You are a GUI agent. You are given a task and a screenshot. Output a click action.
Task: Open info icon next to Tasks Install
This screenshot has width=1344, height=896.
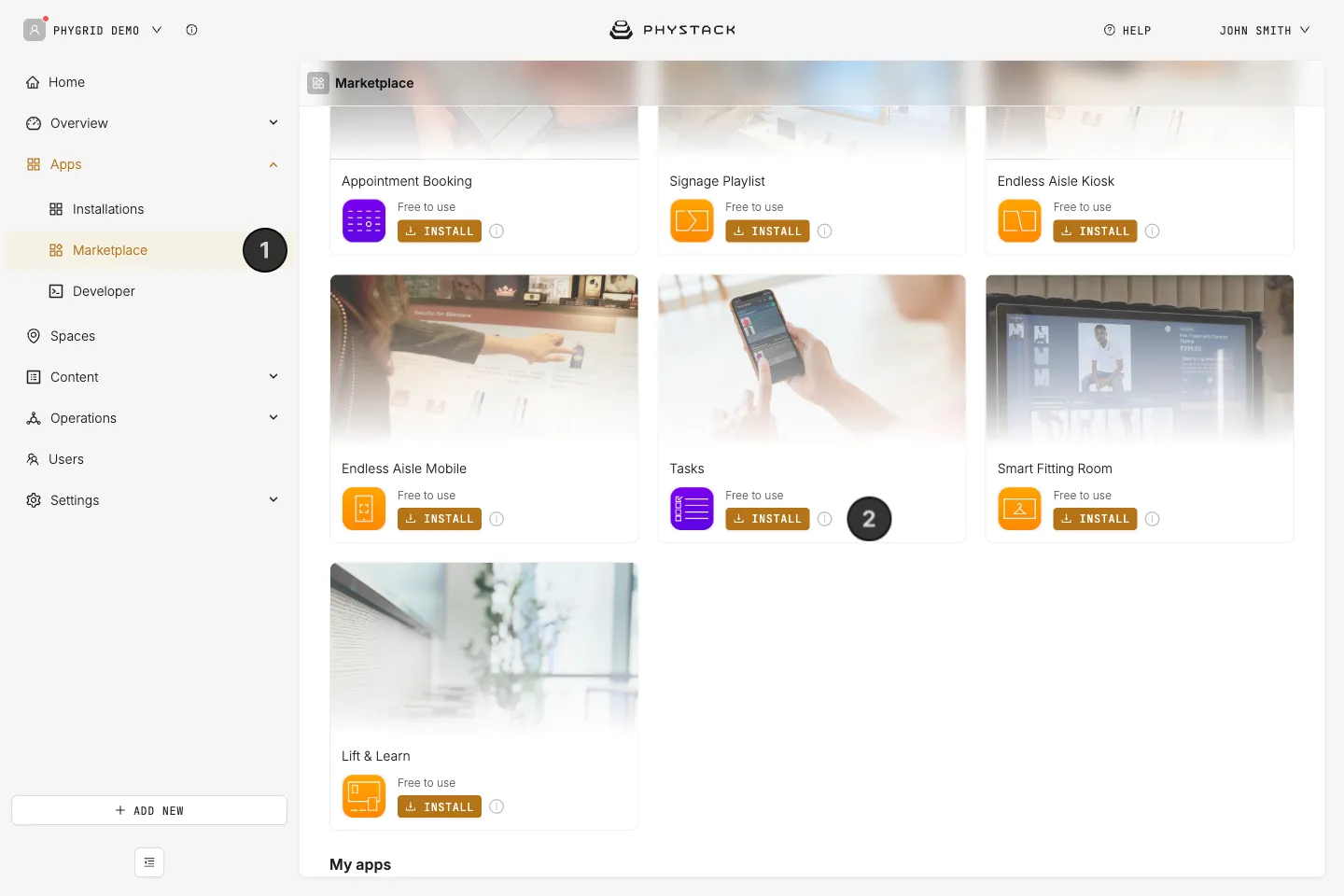825,519
